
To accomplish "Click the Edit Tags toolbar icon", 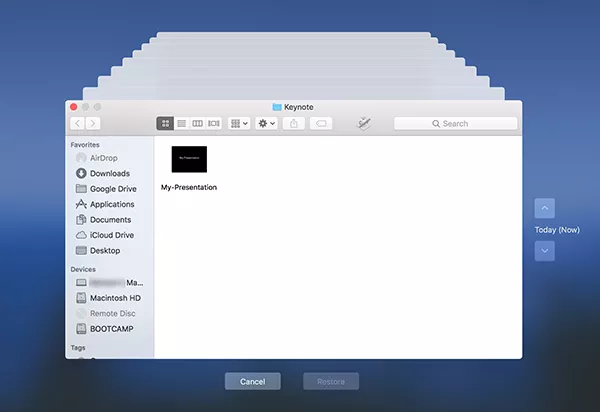I will point(321,123).
